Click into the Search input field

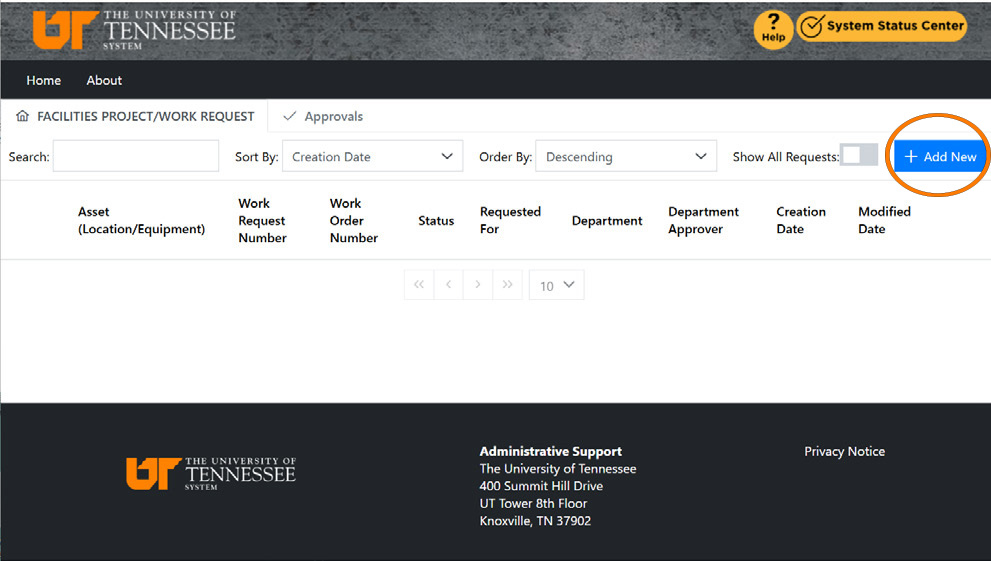click(x=136, y=156)
